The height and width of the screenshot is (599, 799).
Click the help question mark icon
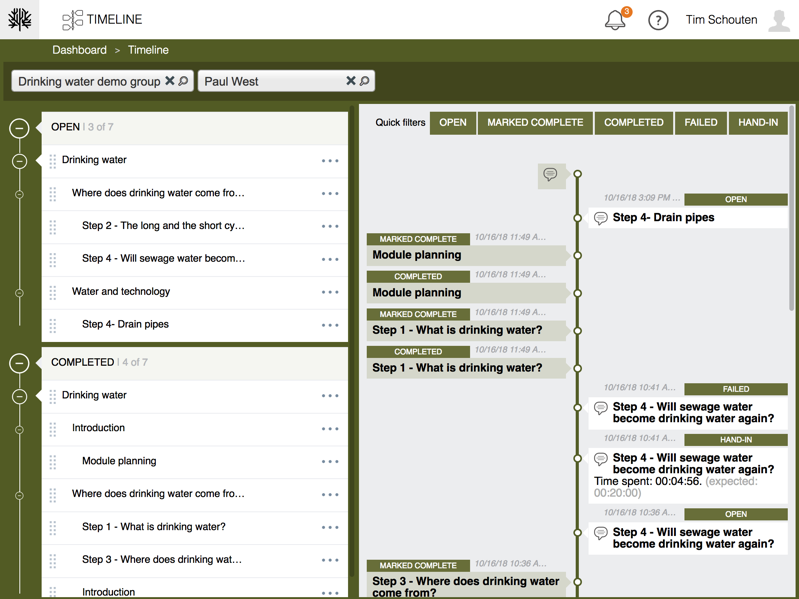tap(658, 20)
